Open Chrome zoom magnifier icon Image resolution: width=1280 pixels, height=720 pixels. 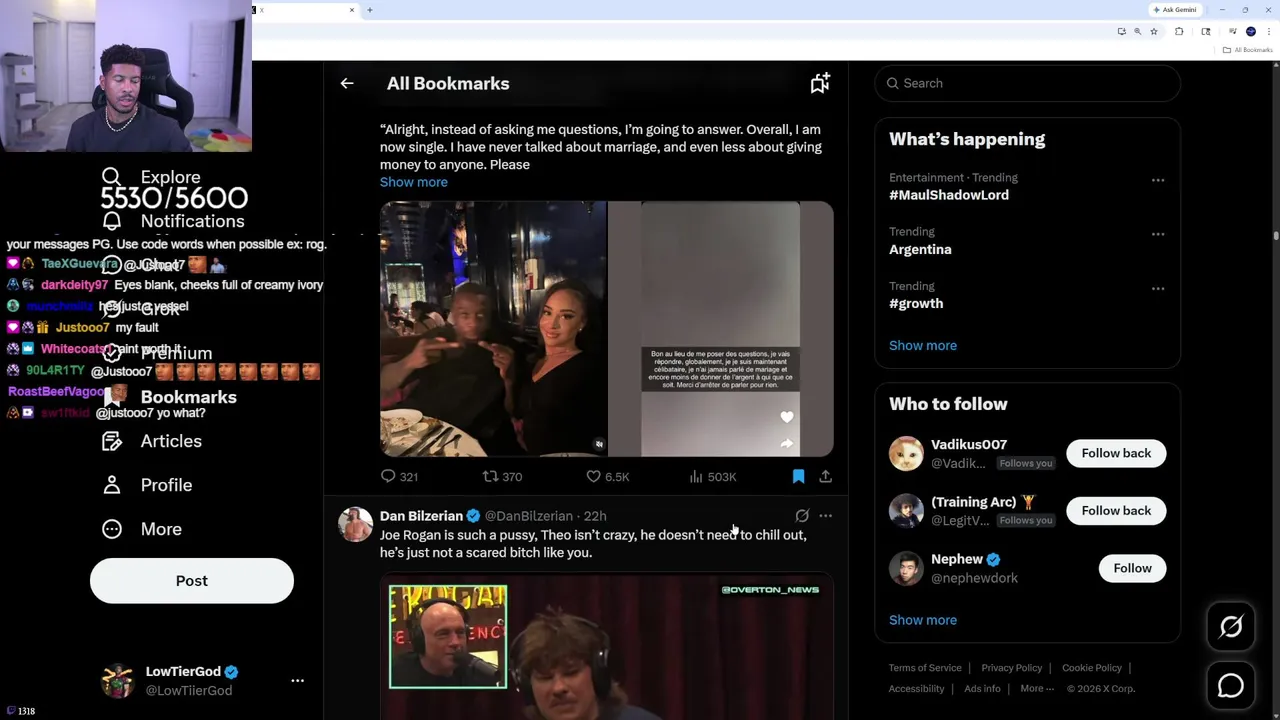1138,31
